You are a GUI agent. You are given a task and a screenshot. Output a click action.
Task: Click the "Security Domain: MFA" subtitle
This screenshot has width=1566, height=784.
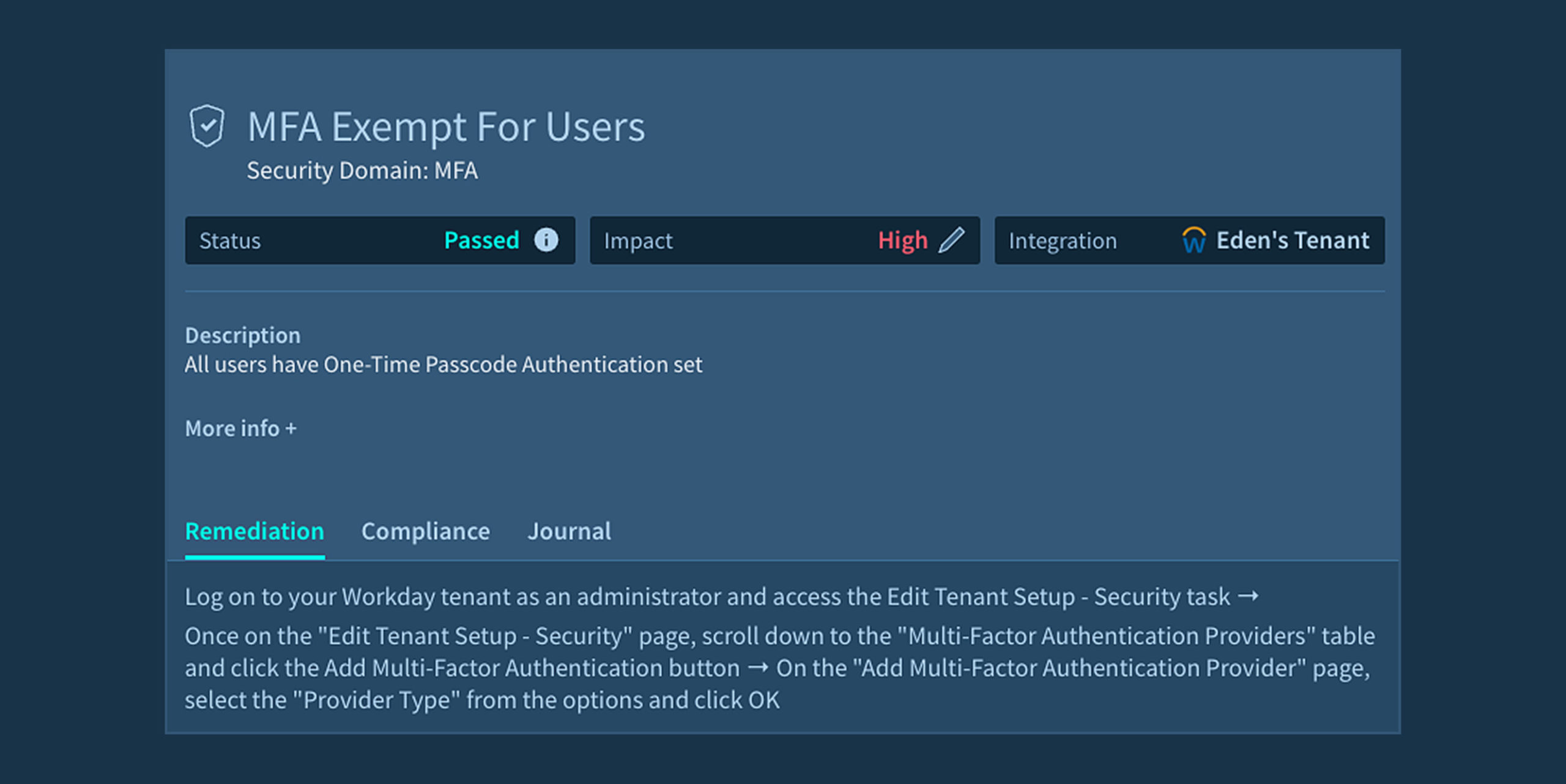pos(362,171)
